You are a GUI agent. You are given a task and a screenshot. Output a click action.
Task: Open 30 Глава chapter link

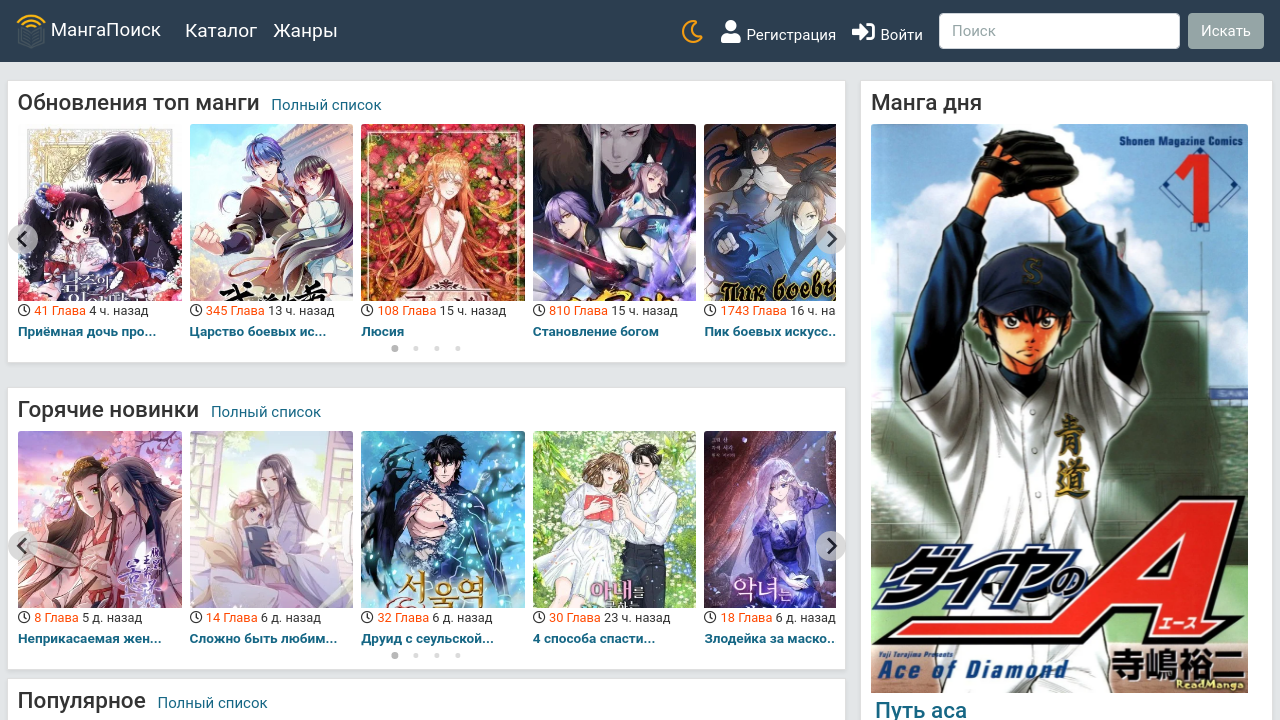[x=574, y=618]
